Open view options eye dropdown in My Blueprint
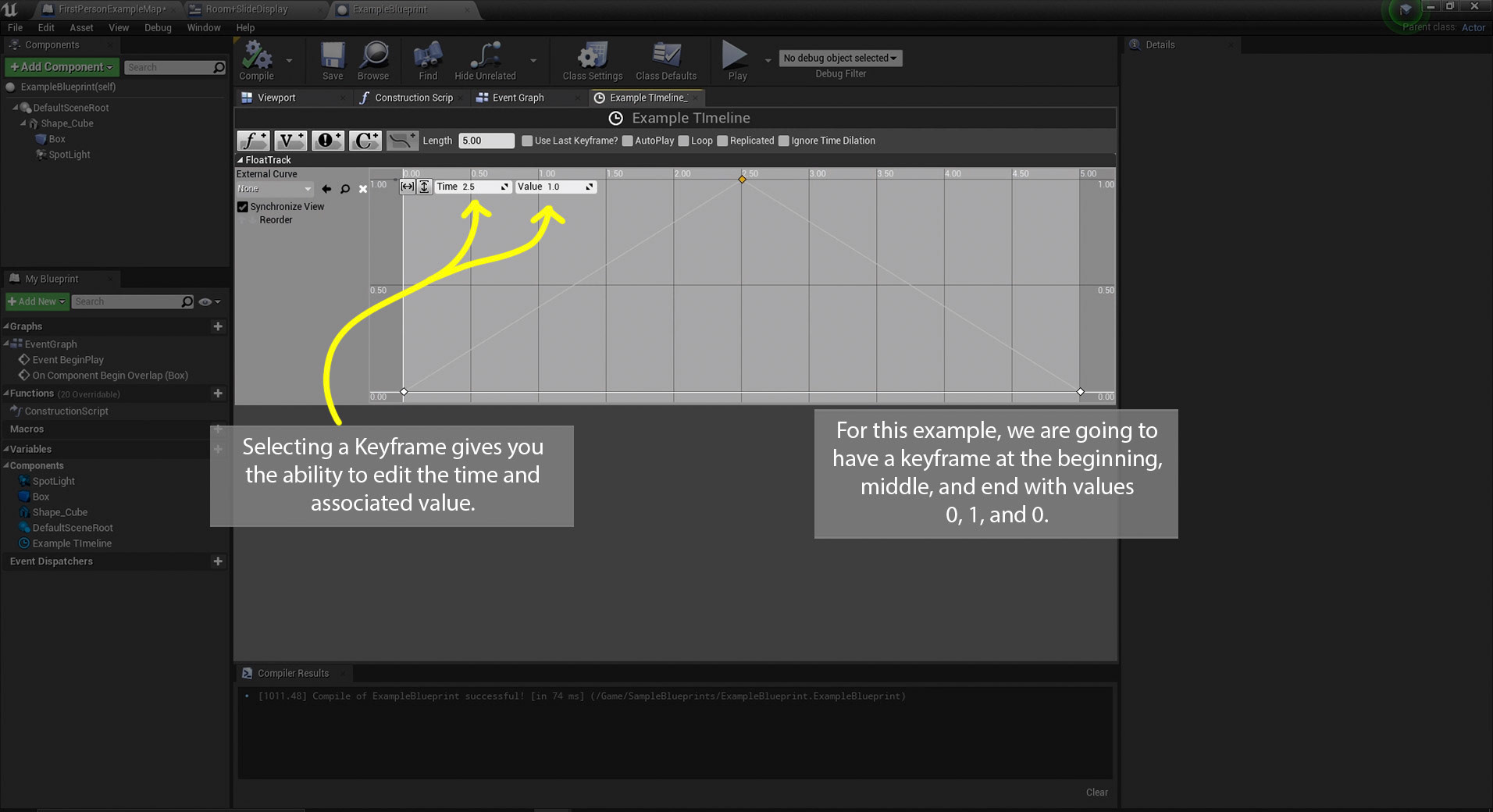The width and height of the screenshot is (1493, 812). pos(209,301)
